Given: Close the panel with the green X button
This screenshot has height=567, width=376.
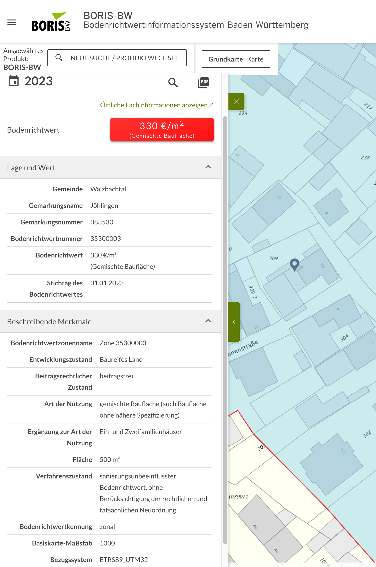Looking at the screenshot, I should (x=236, y=101).
